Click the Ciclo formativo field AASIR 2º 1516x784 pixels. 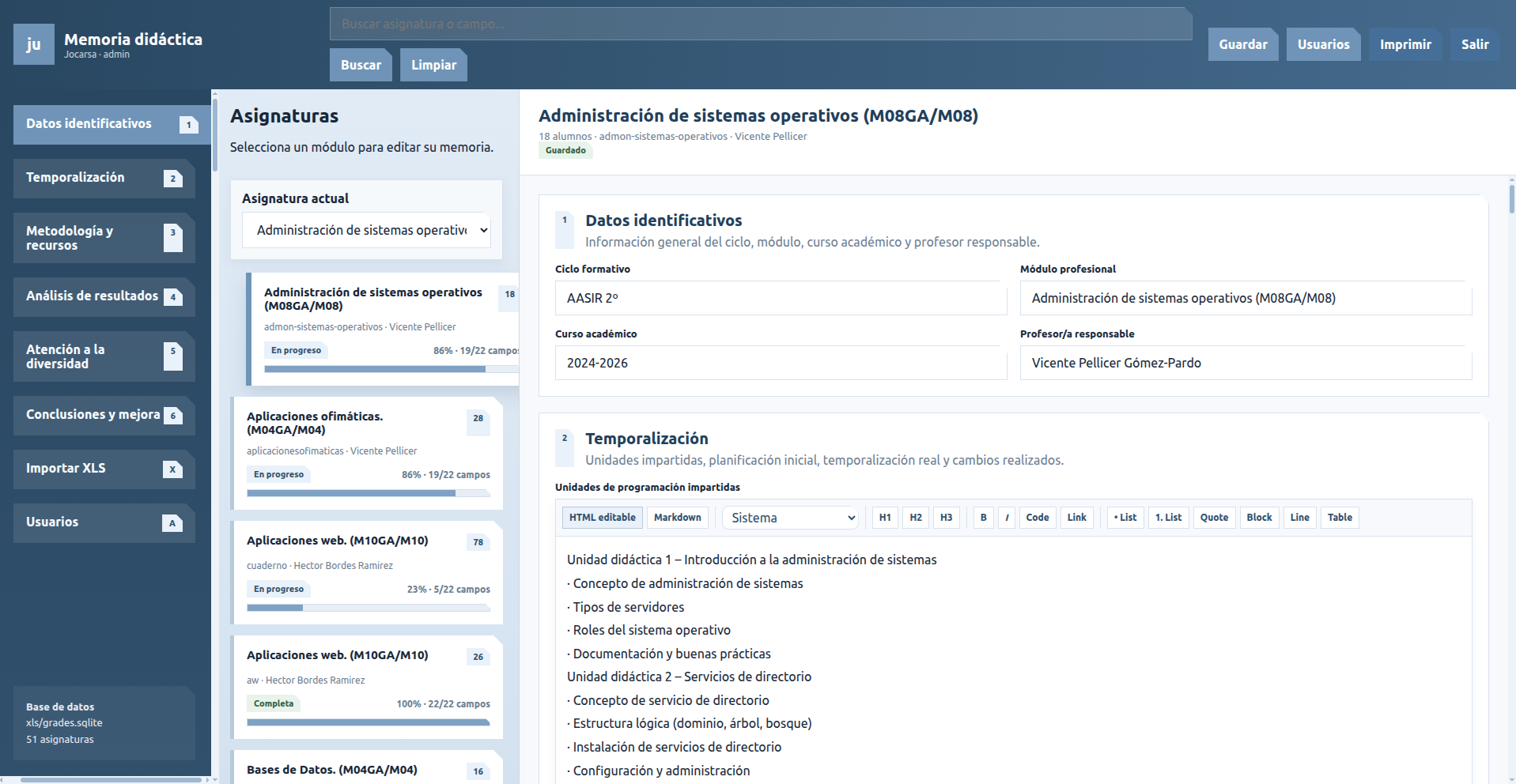(781, 298)
